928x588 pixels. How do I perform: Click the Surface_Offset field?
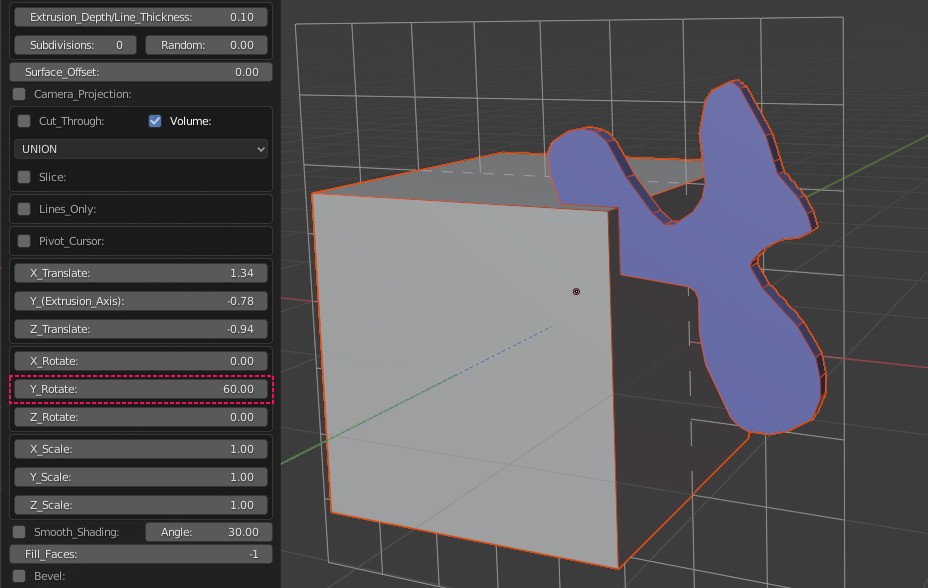click(141, 72)
